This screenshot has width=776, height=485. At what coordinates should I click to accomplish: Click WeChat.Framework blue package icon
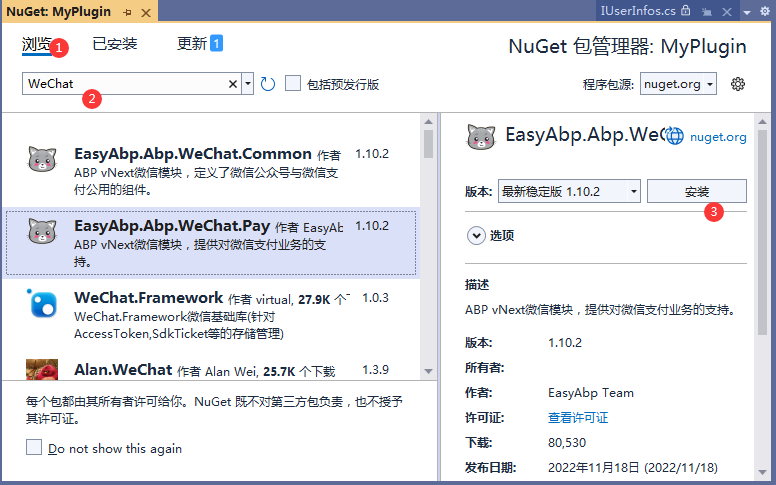pos(42,303)
